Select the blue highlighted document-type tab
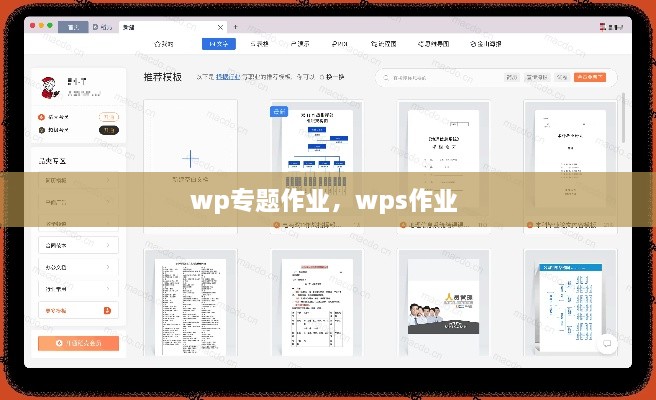 tap(219, 44)
